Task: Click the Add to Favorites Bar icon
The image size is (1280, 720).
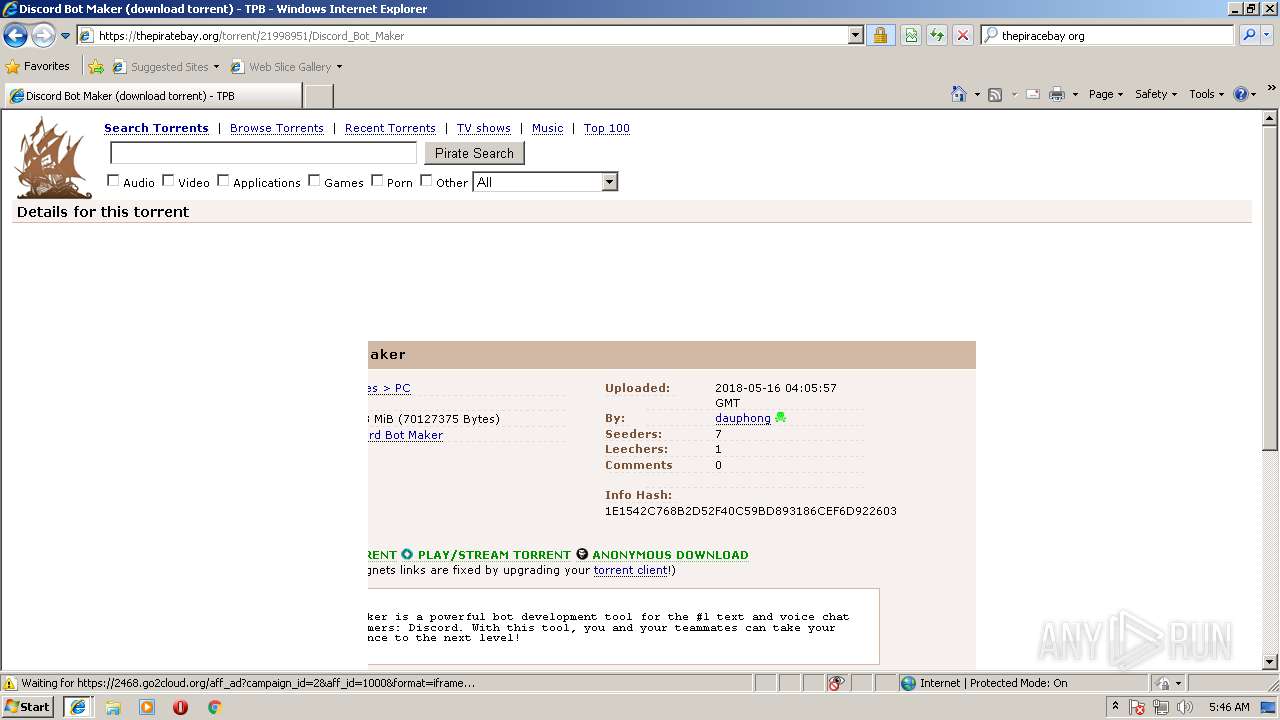Action: click(96, 67)
